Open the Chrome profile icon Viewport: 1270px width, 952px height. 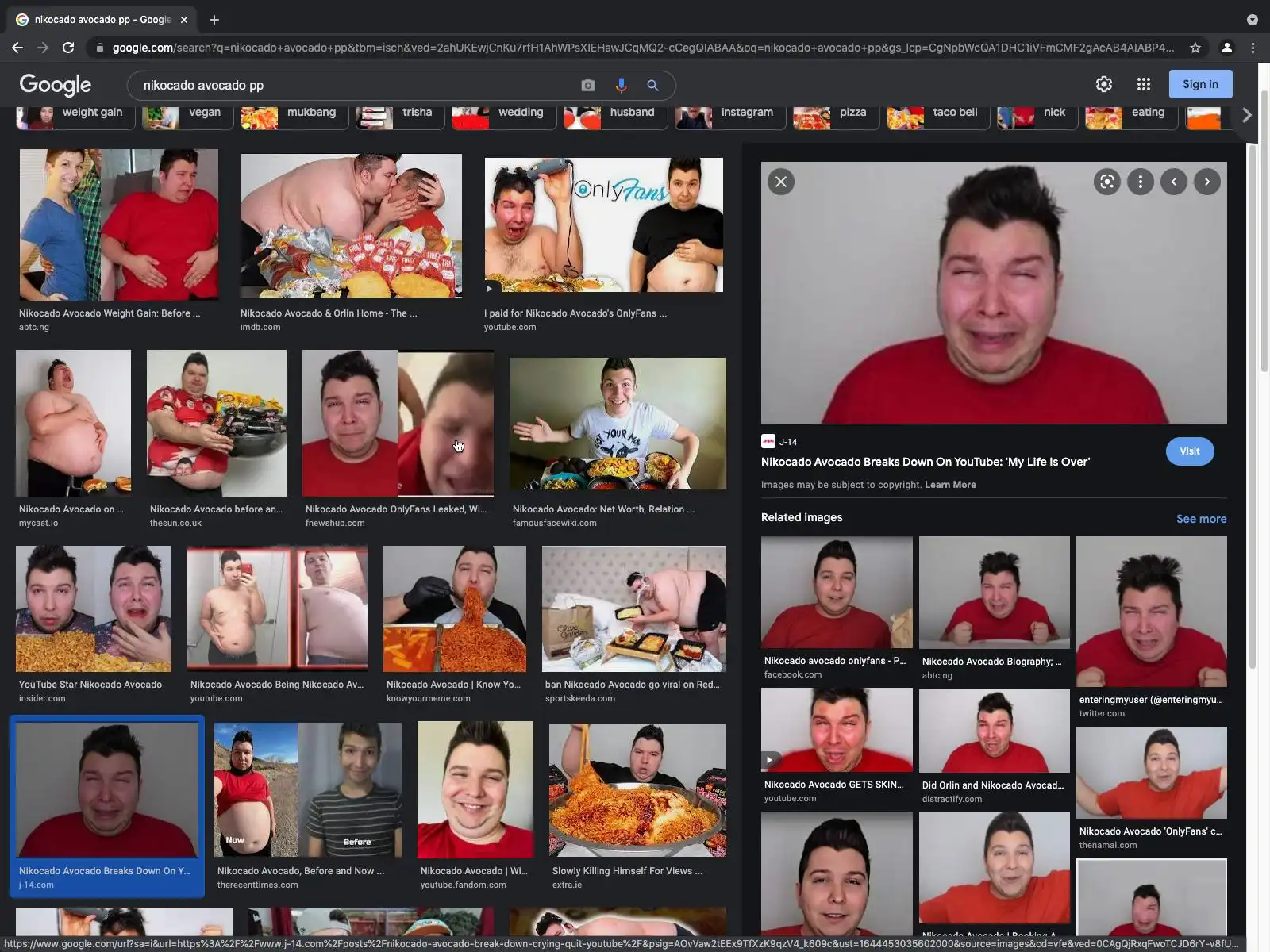point(1226,48)
